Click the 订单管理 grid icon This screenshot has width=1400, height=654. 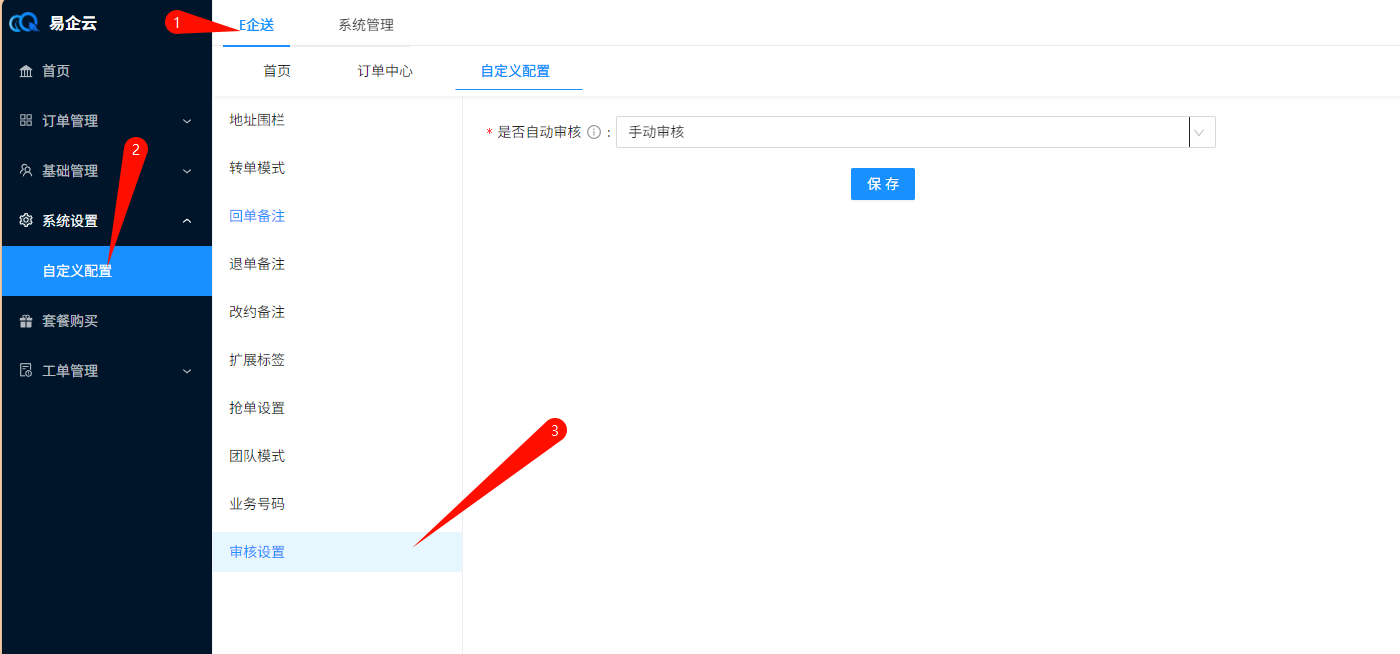(x=26, y=120)
